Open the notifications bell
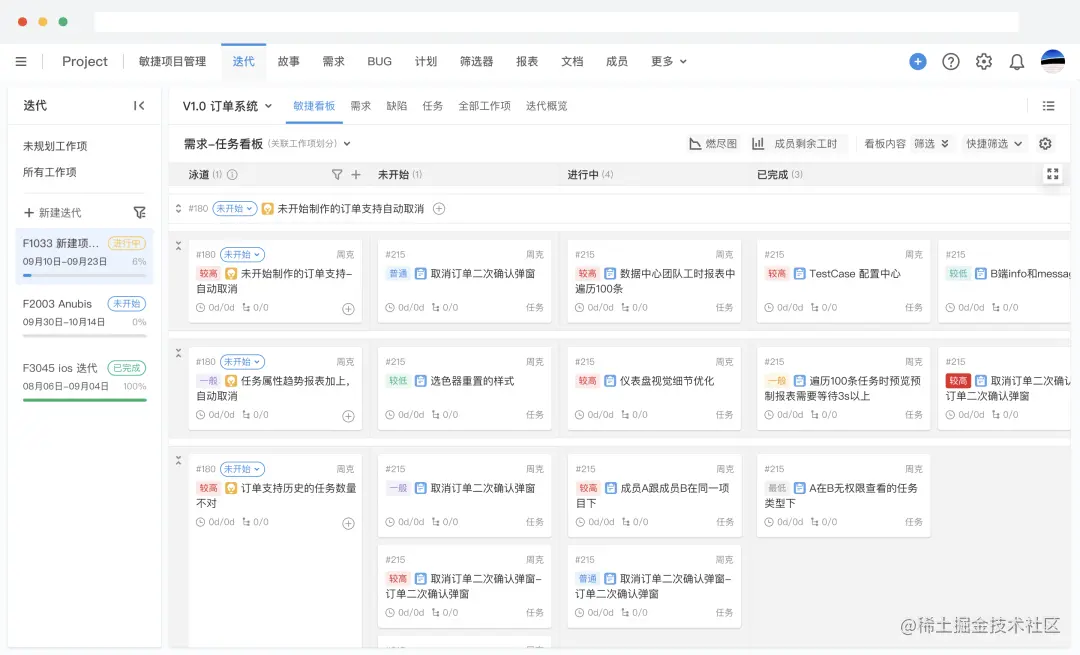The width and height of the screenshot is (1080, 655). click(1017, 62)
